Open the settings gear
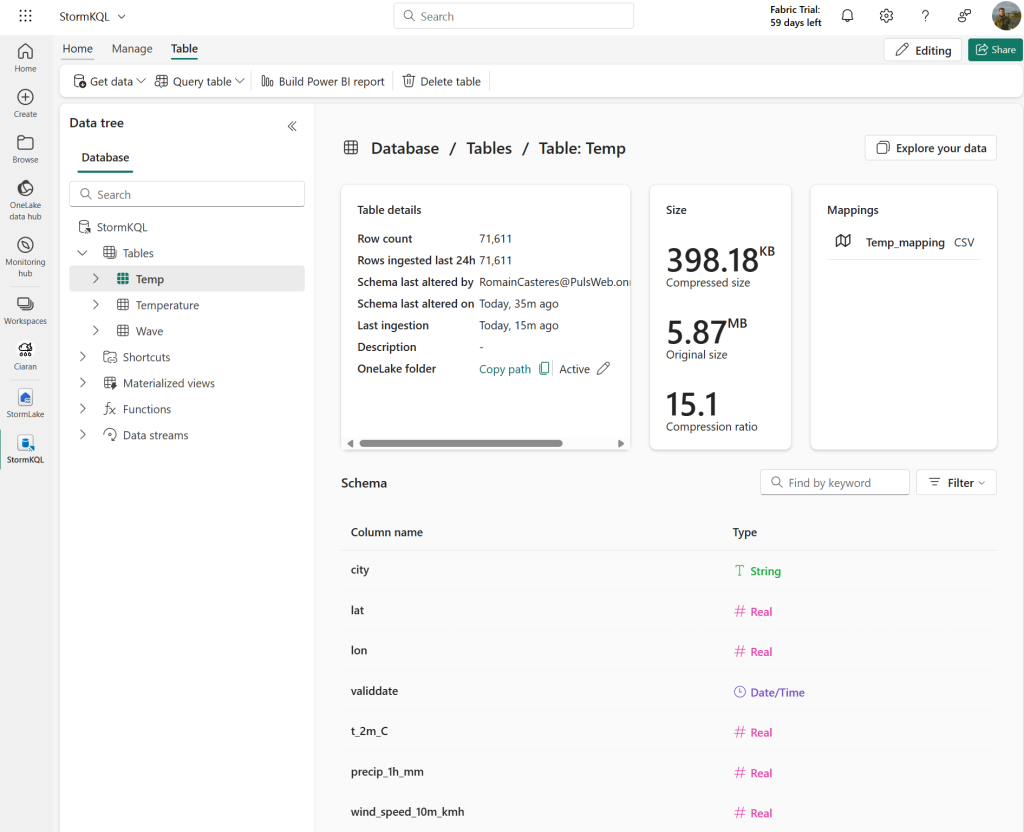Image resolution: width=1024 pixels, height=832 pixels. click(886, 16)
